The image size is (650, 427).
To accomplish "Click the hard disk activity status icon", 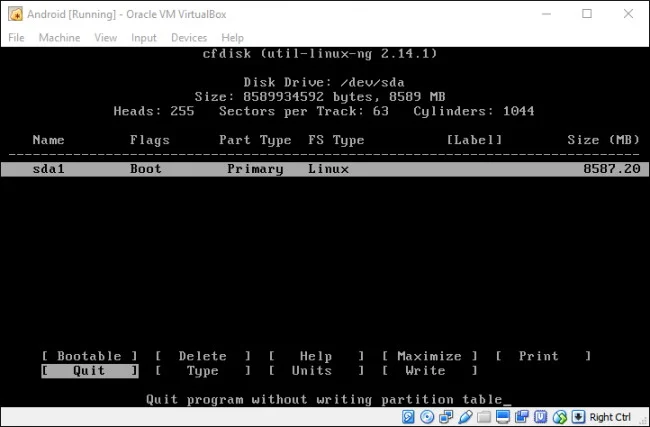I will pos(408,417).
